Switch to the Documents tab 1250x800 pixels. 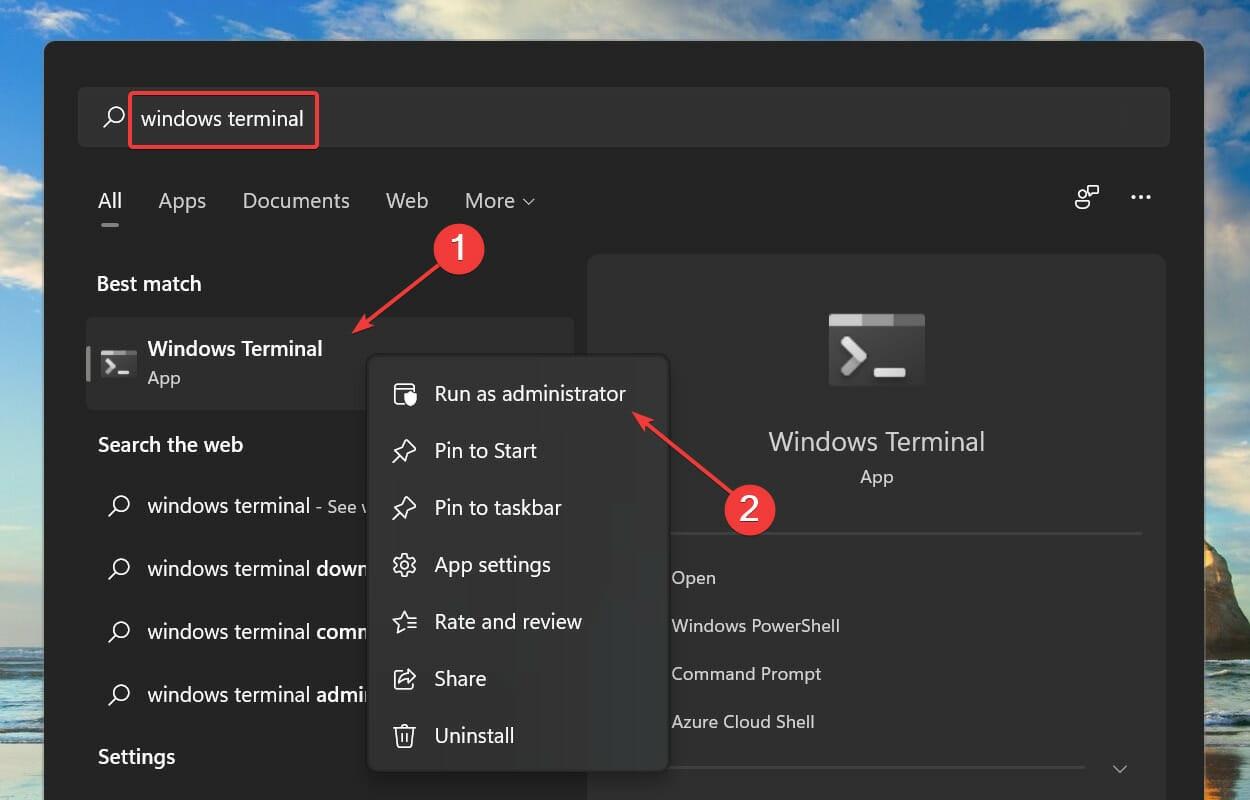(296, 200)
